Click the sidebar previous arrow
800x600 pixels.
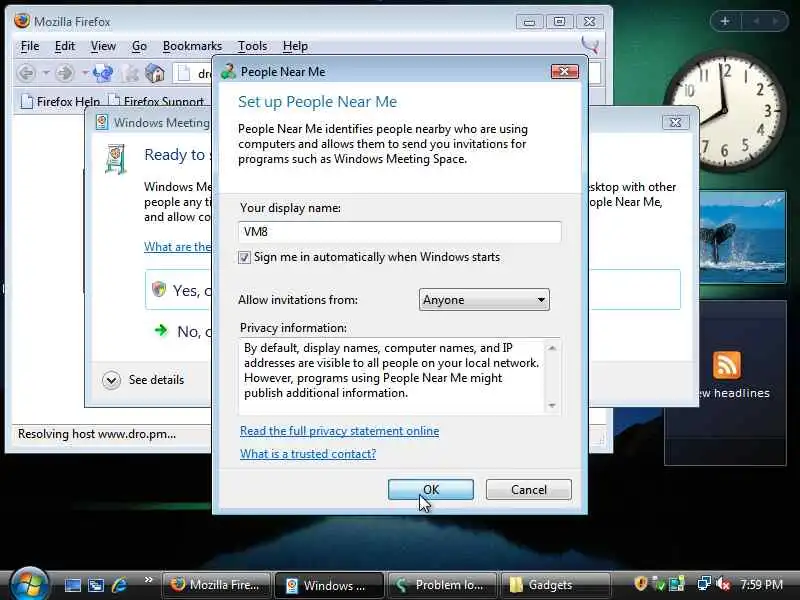click(757, 21)
